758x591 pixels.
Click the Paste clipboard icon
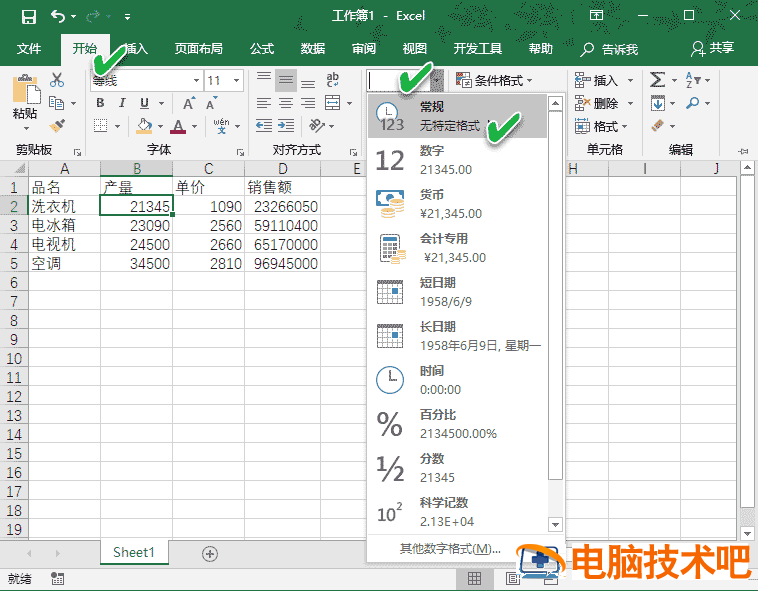coord(26,89)
